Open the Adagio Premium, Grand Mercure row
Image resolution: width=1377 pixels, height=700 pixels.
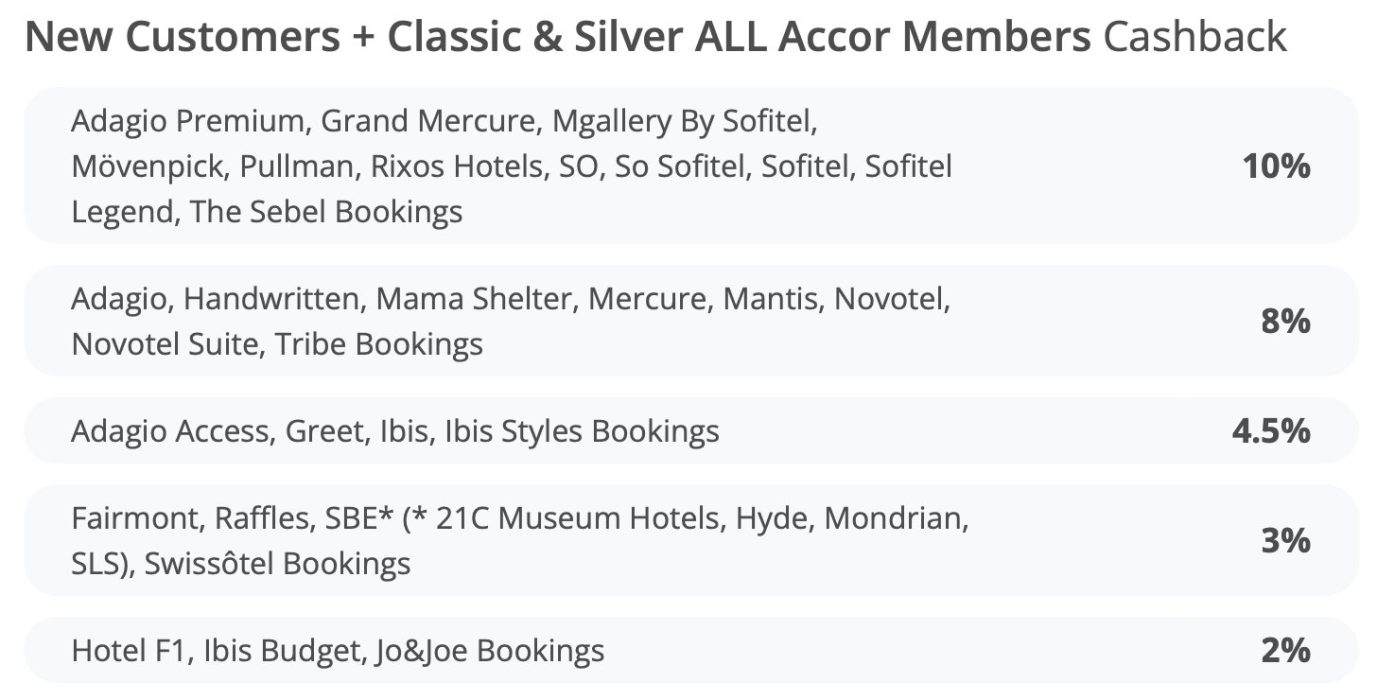tap(691, 166)
